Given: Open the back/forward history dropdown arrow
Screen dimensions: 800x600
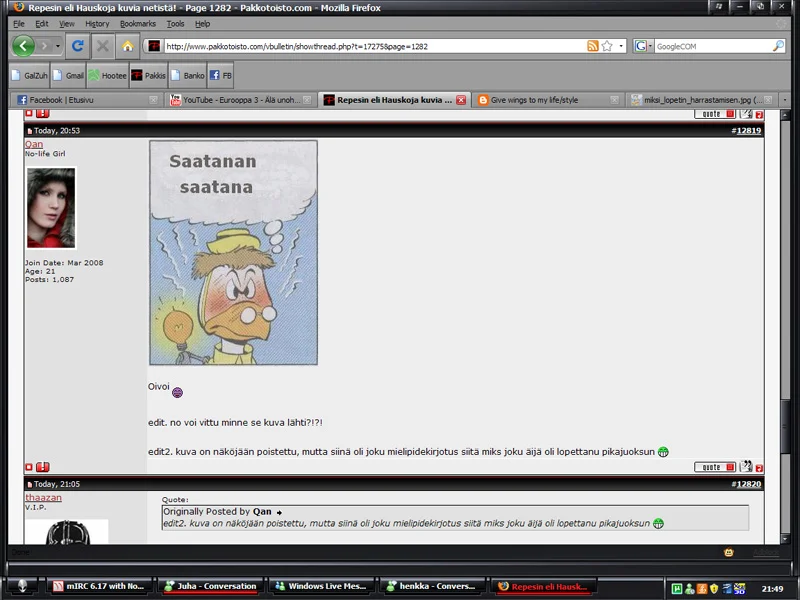Looking at the screenshot, I should (x=57, y=46).
